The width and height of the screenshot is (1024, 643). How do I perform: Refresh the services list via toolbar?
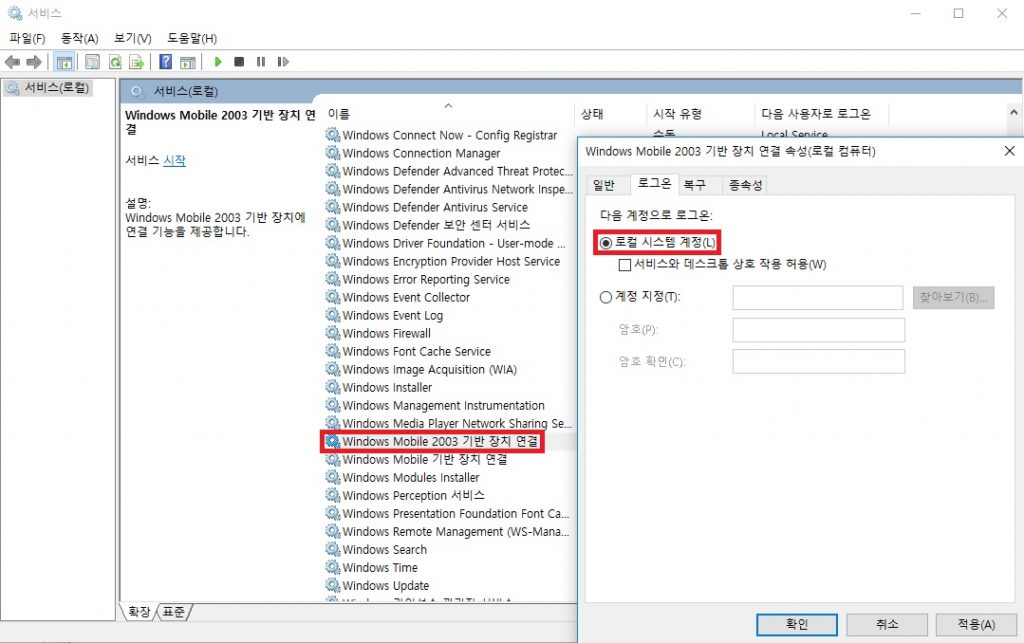click(115, 62)
